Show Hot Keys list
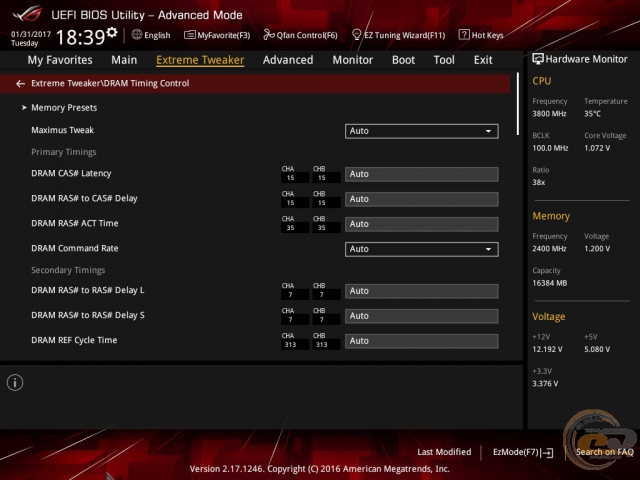 tap(487, 36)
